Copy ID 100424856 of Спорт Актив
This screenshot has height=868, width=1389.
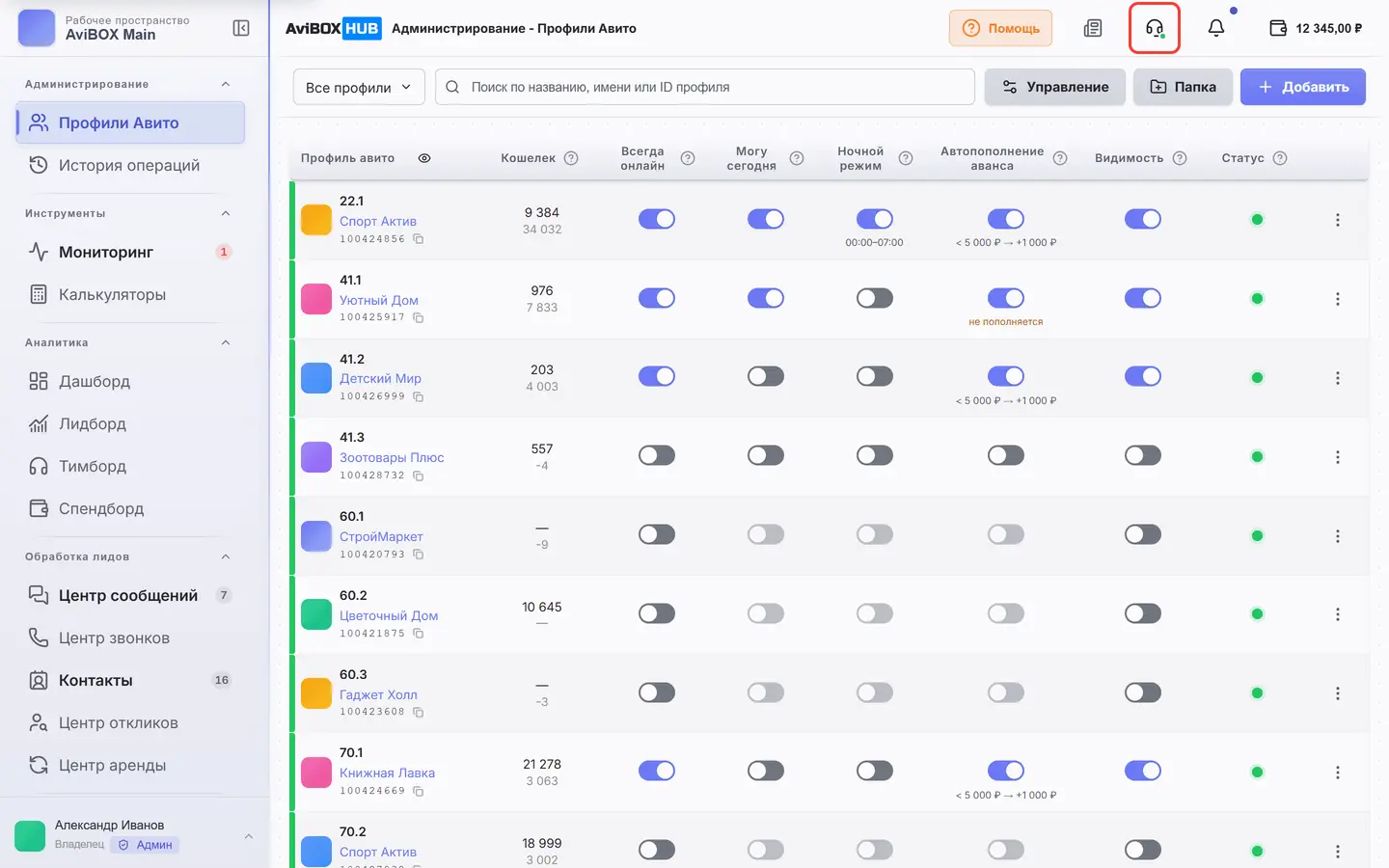(419, 239)
